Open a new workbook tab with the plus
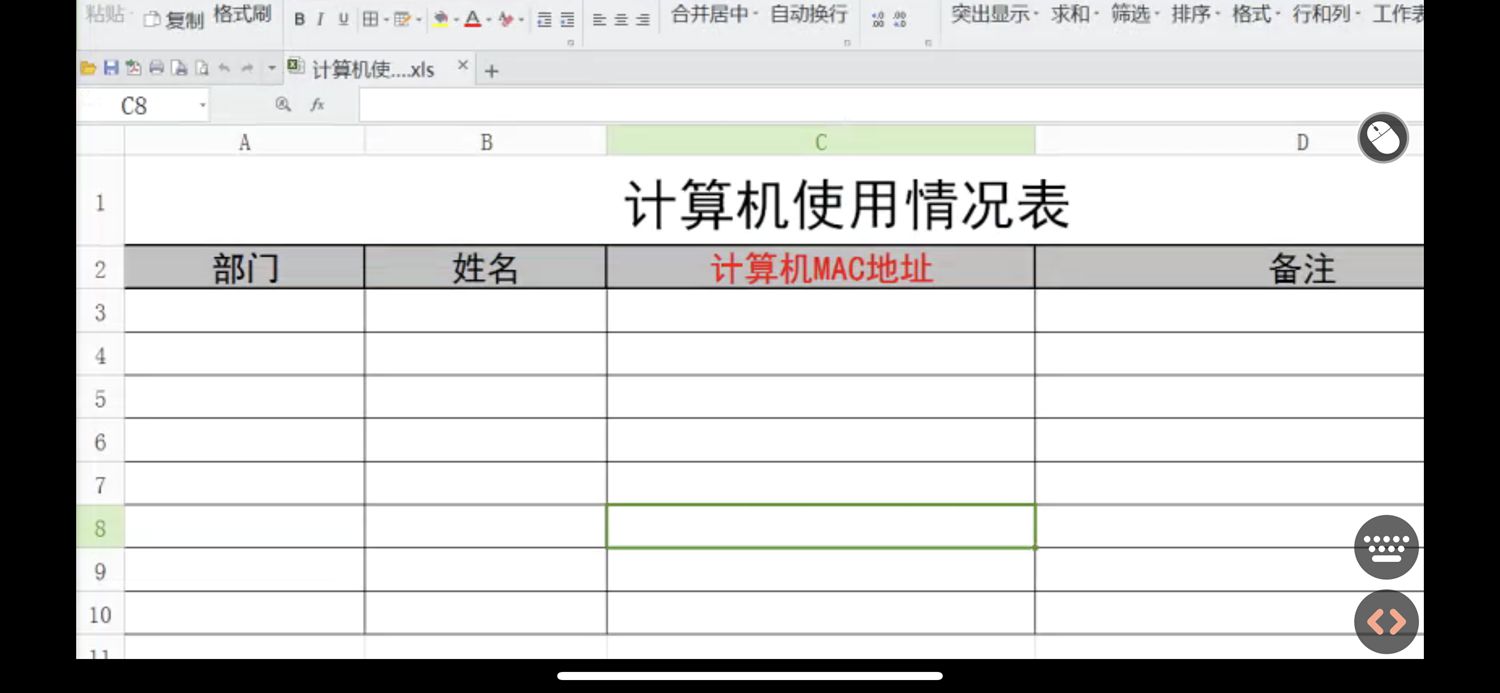1500x693 pixels. pos(490,70)
